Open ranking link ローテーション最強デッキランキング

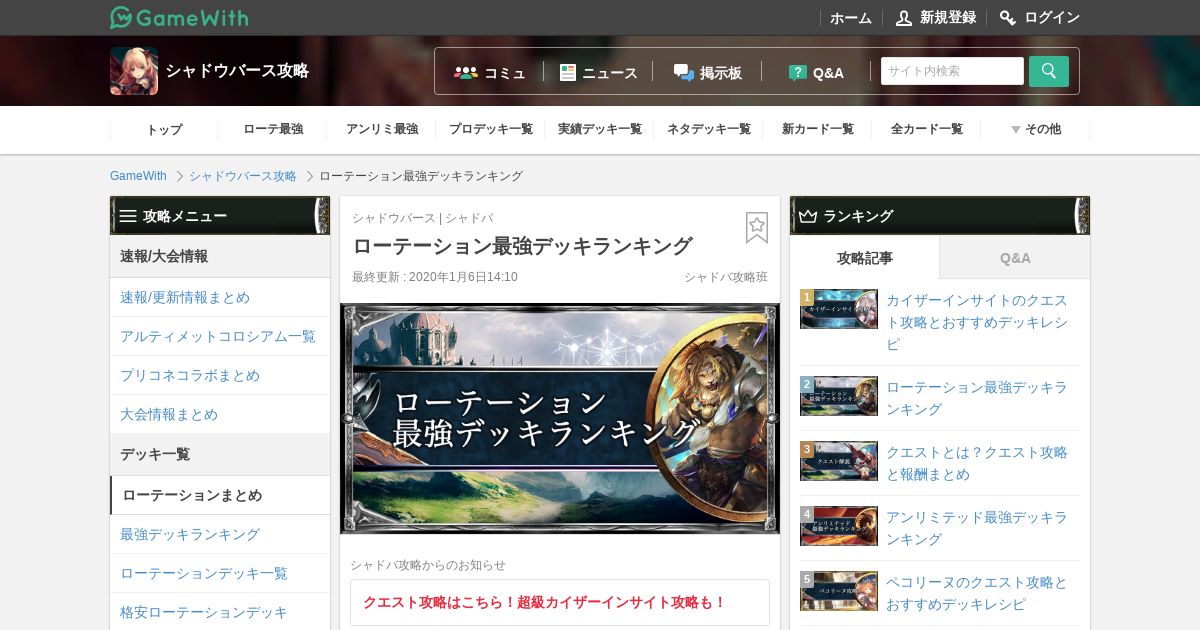tap(977, 398)
